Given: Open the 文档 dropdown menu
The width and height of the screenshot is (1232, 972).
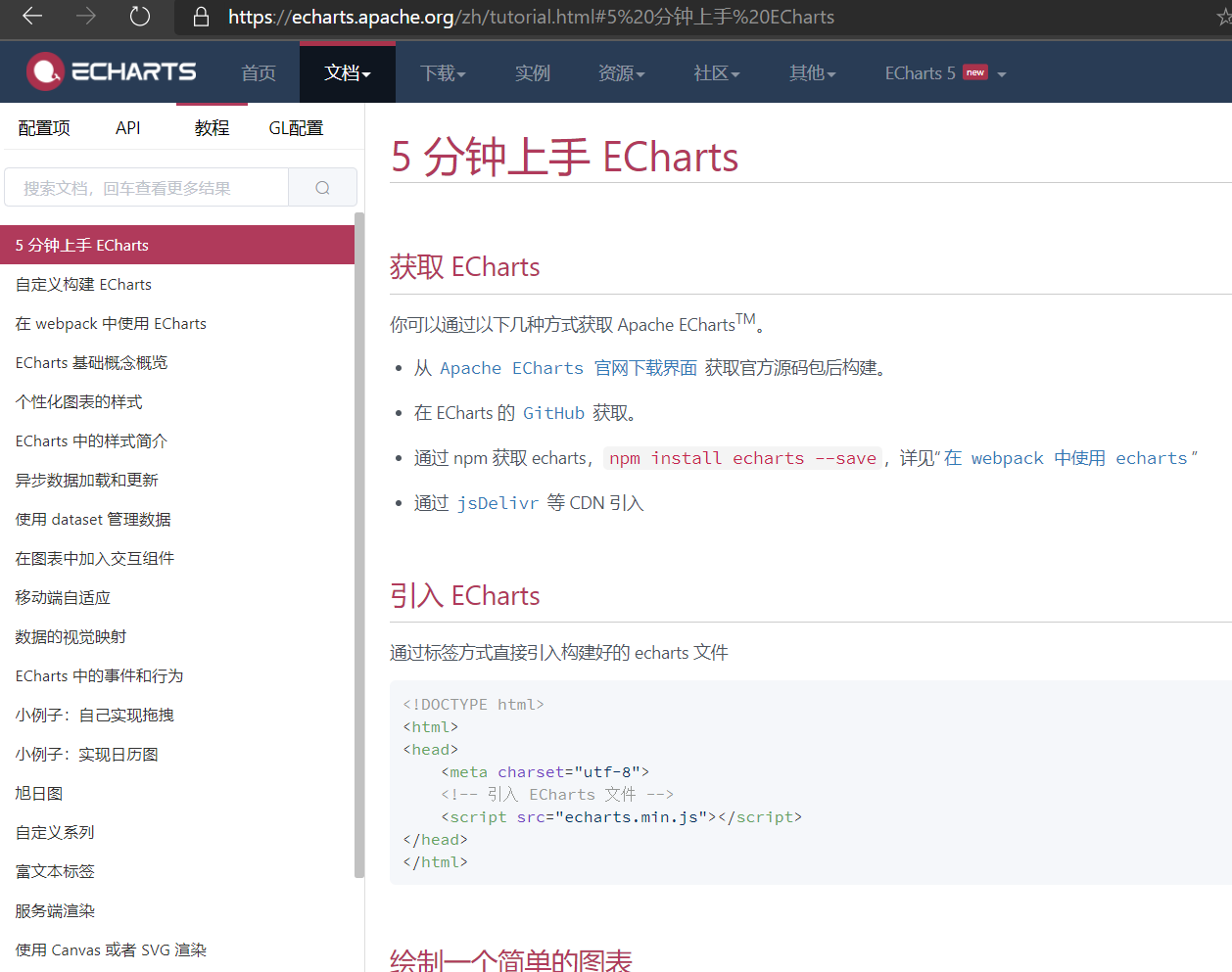Looking at the screenshot, I should pos(348,72).
